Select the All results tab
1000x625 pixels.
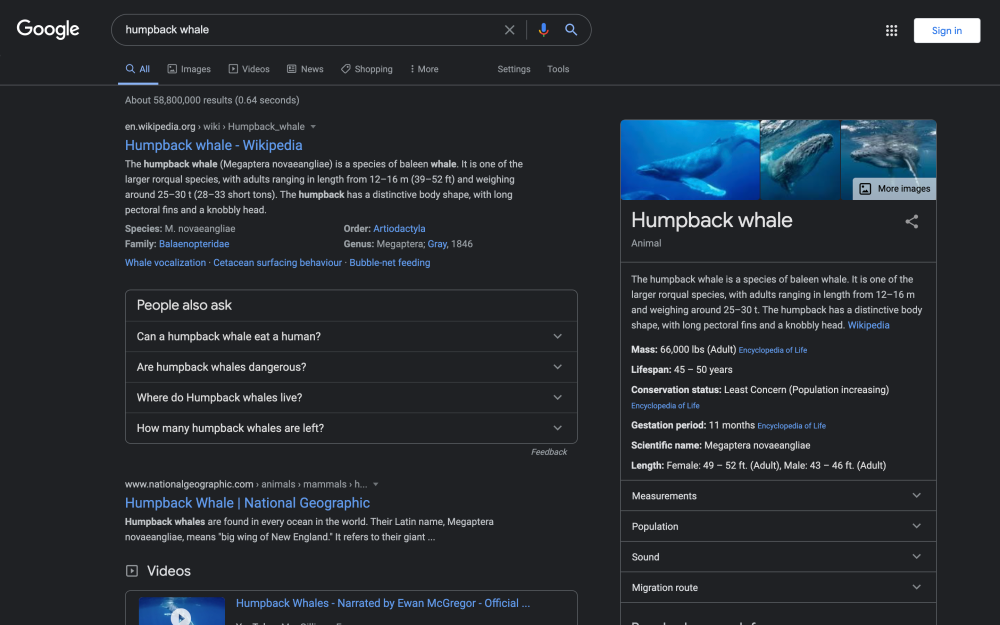pyautogui.click(x=138, y=69)
